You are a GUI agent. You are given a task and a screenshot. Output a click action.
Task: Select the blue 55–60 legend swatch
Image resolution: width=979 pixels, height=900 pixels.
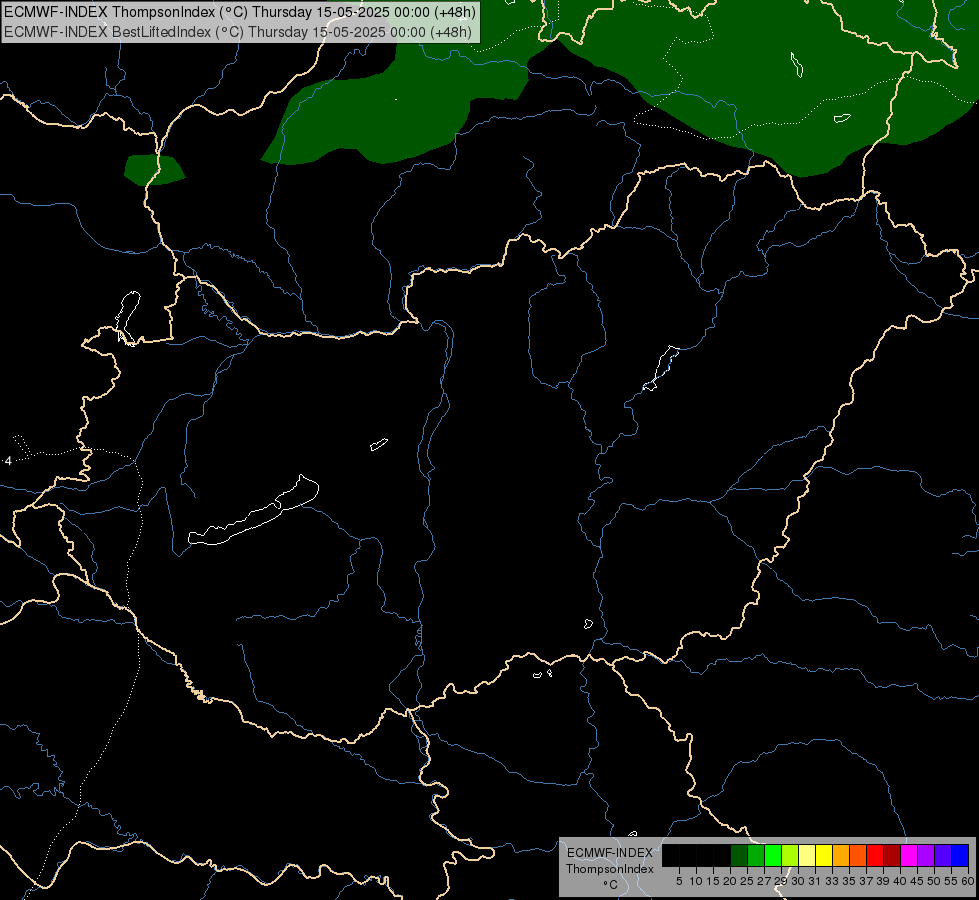960,855
